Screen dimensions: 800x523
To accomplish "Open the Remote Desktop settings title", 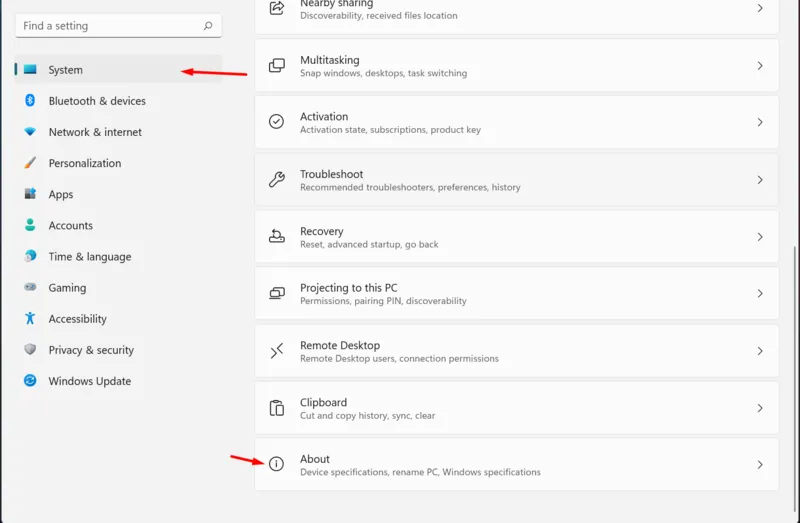I will pyautogui.click(x=340, y=345).
